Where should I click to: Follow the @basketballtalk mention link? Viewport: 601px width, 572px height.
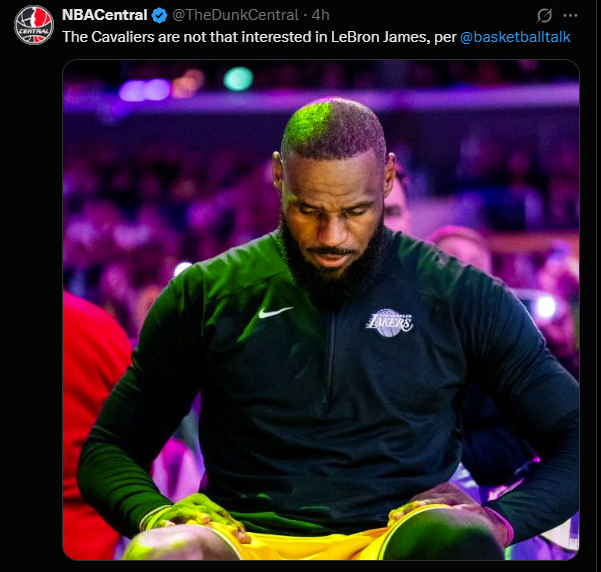[x=515, y=37]
